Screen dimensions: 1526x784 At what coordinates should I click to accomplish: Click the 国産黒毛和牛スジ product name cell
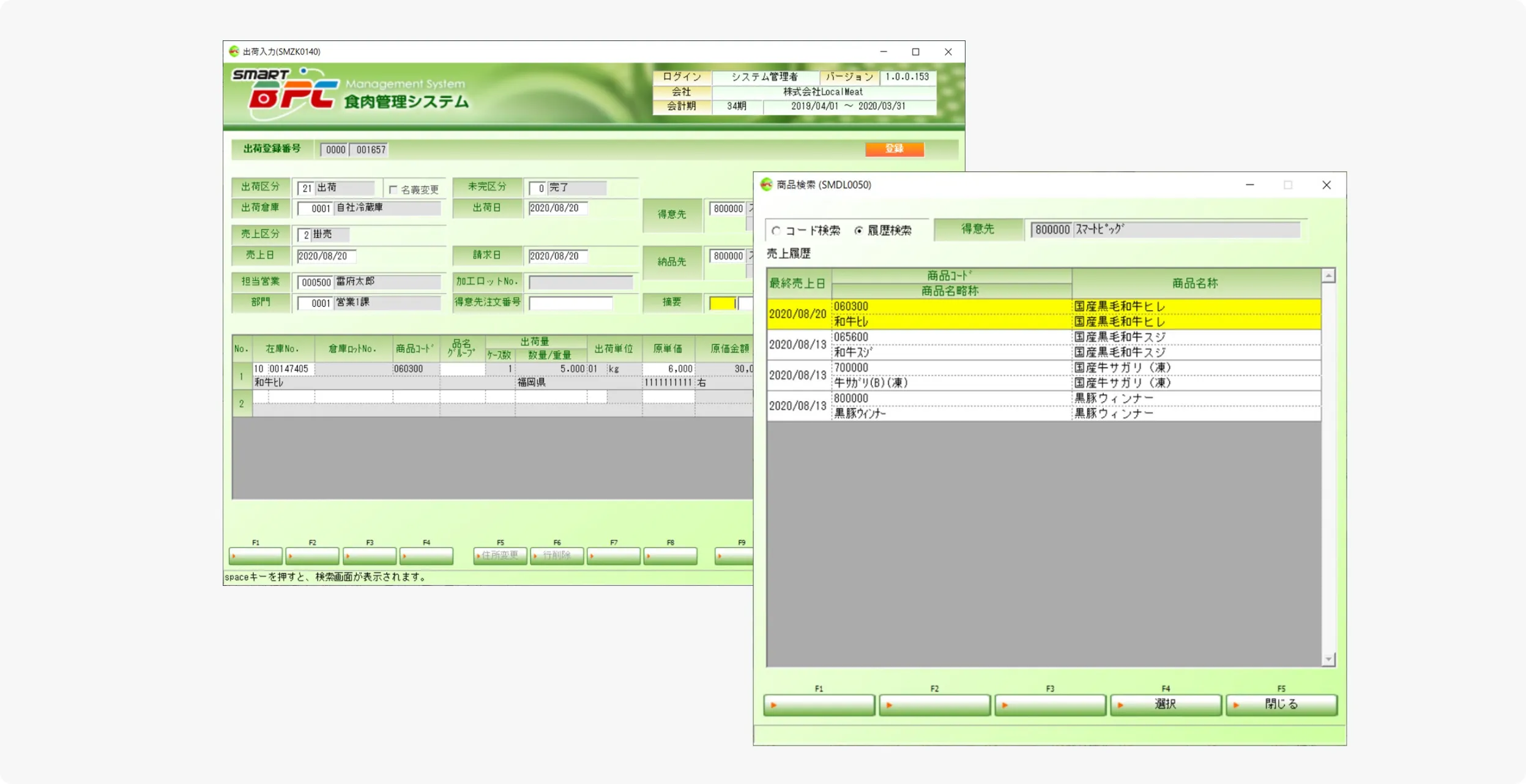(1196, 337)
